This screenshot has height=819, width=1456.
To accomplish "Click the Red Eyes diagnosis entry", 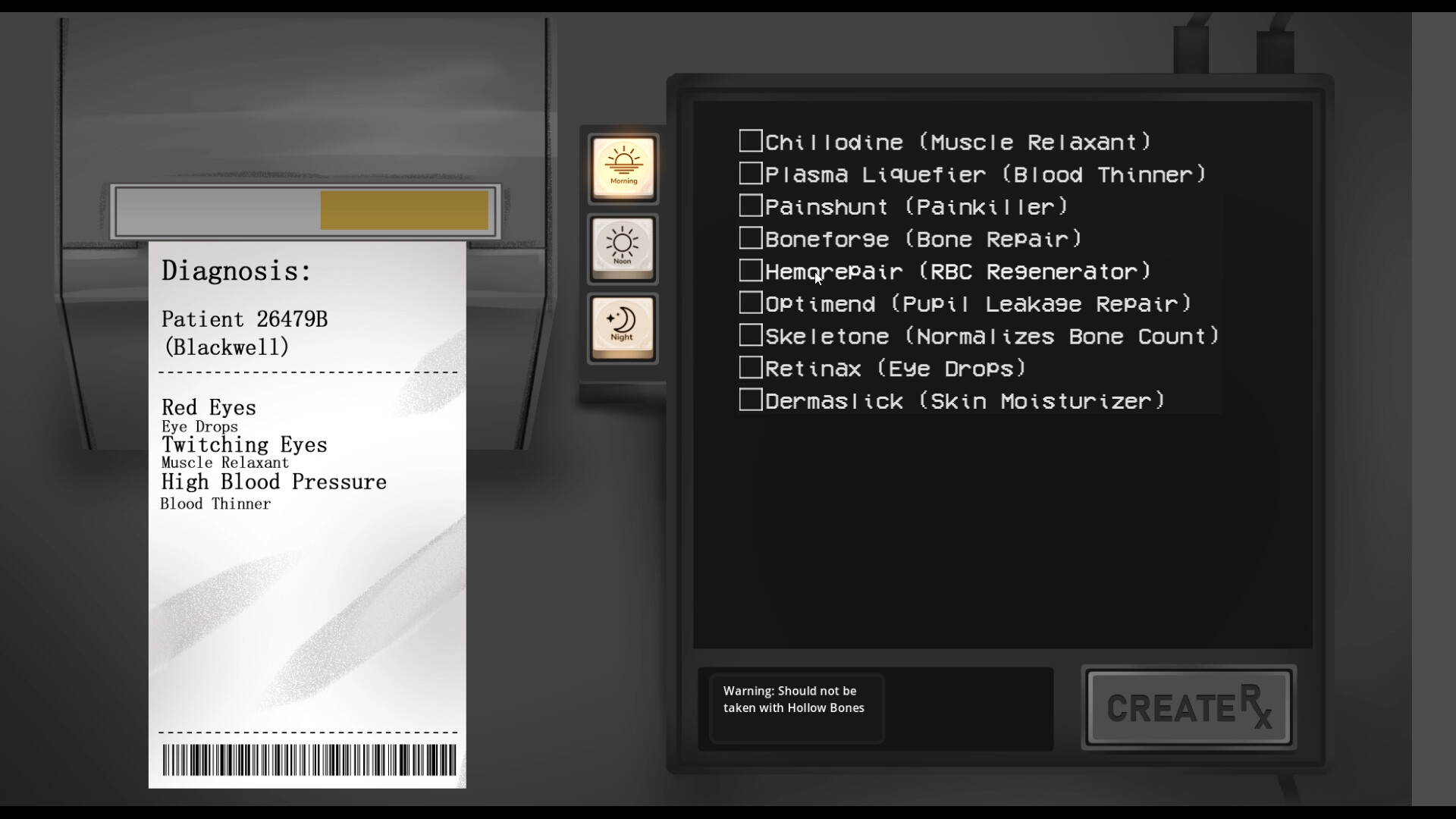I will [x=209, y=407].
